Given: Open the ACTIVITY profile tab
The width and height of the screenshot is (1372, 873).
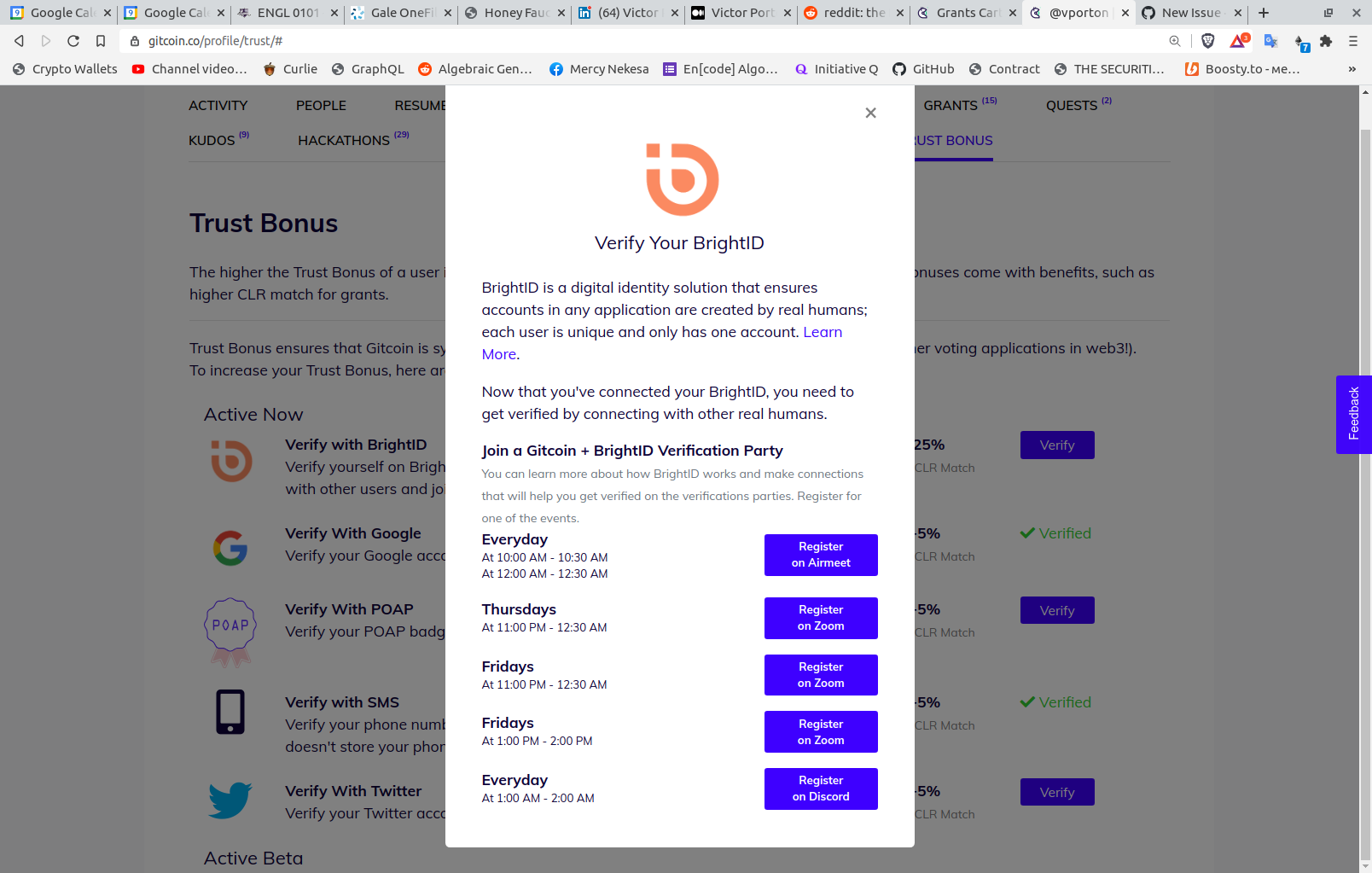Looking at the screenshot, I should pyautogui.click(x=218, y=106).
